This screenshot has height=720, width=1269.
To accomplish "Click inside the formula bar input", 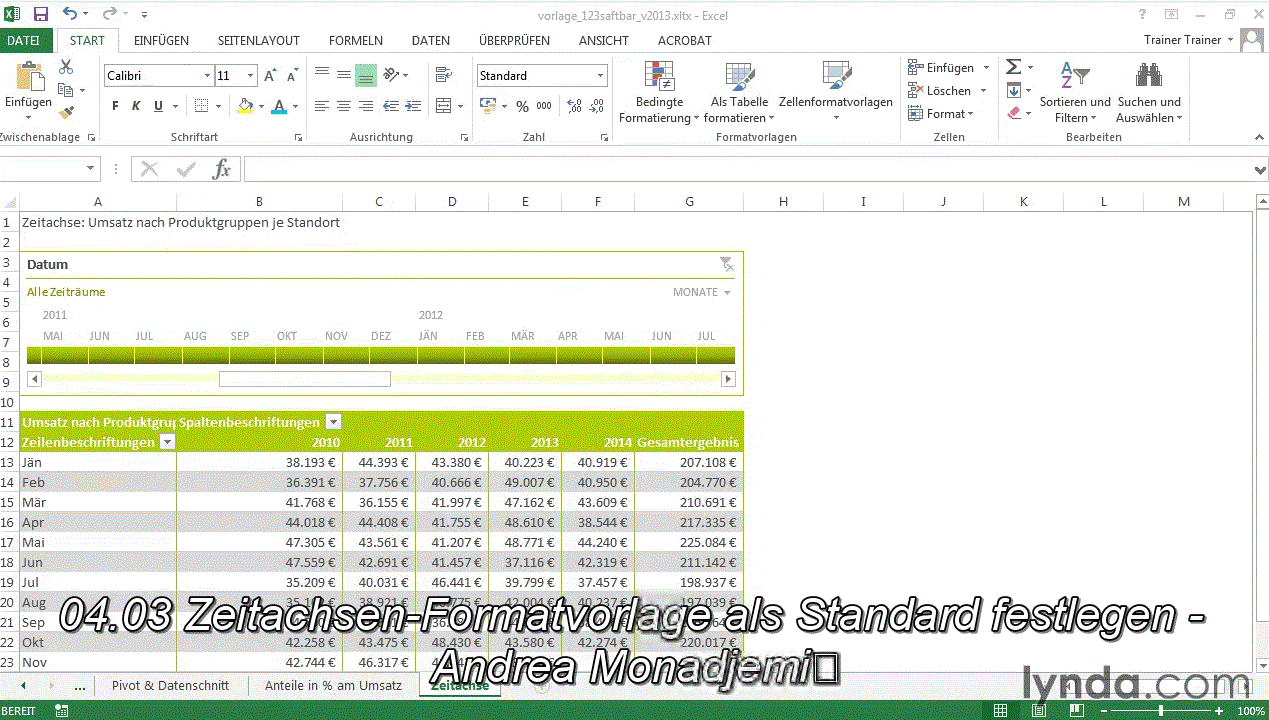I will click(x=747, y=169).
